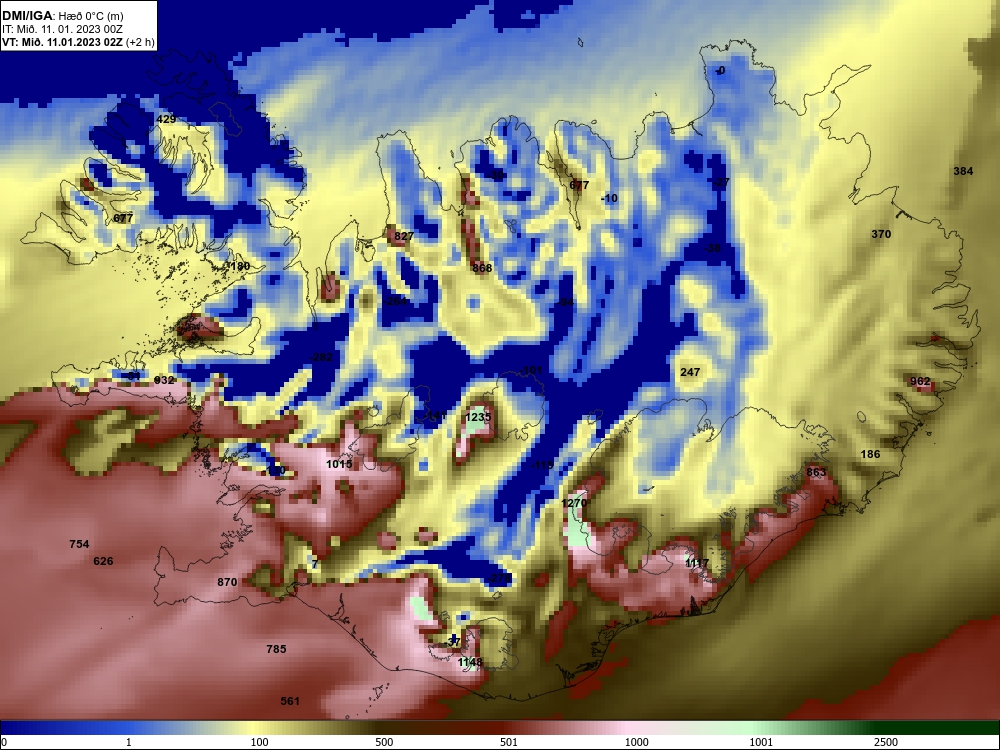Click the legend tick label 2500
This screenshot has height=750, width=1000.
[x=886, y=742]
